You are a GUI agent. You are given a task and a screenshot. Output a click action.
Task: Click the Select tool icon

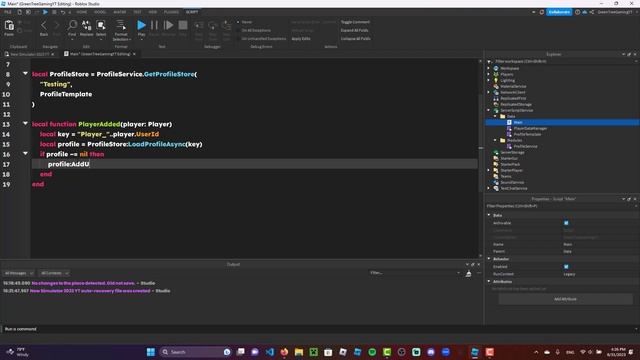pyautogui.click(x=101, y=25)
